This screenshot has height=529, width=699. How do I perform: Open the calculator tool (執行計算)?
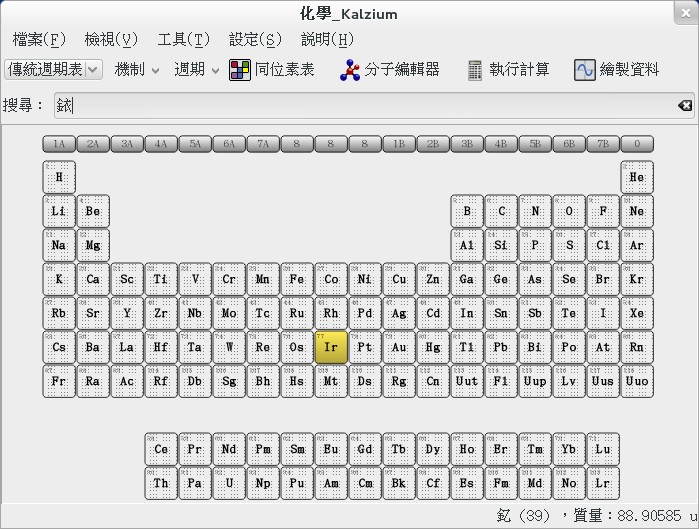(x=508, y=70)
